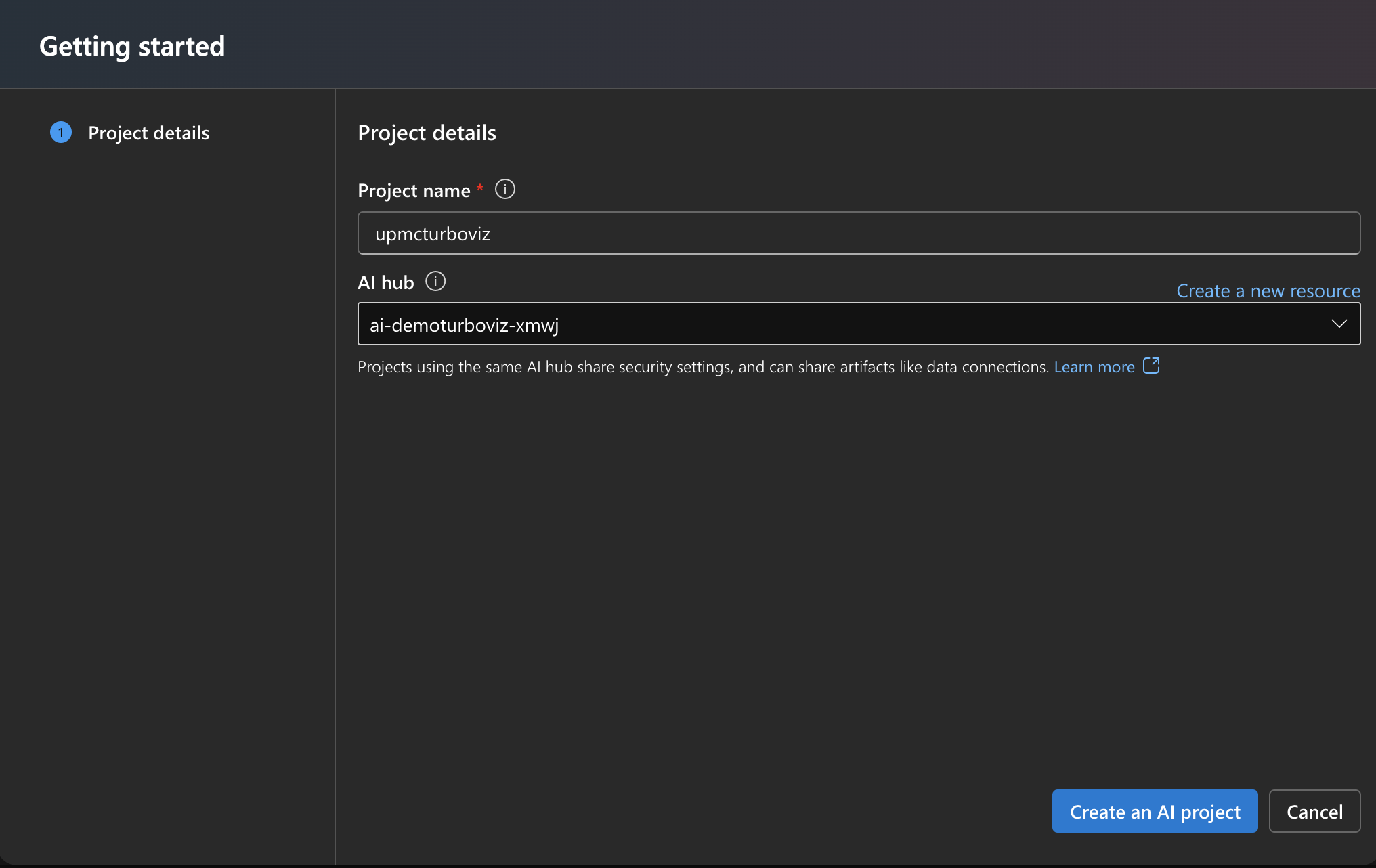Click the ai-demoturboviz-xmwj hub selection
Viewport: 1376px width, 868px height.
coord(859,324)
